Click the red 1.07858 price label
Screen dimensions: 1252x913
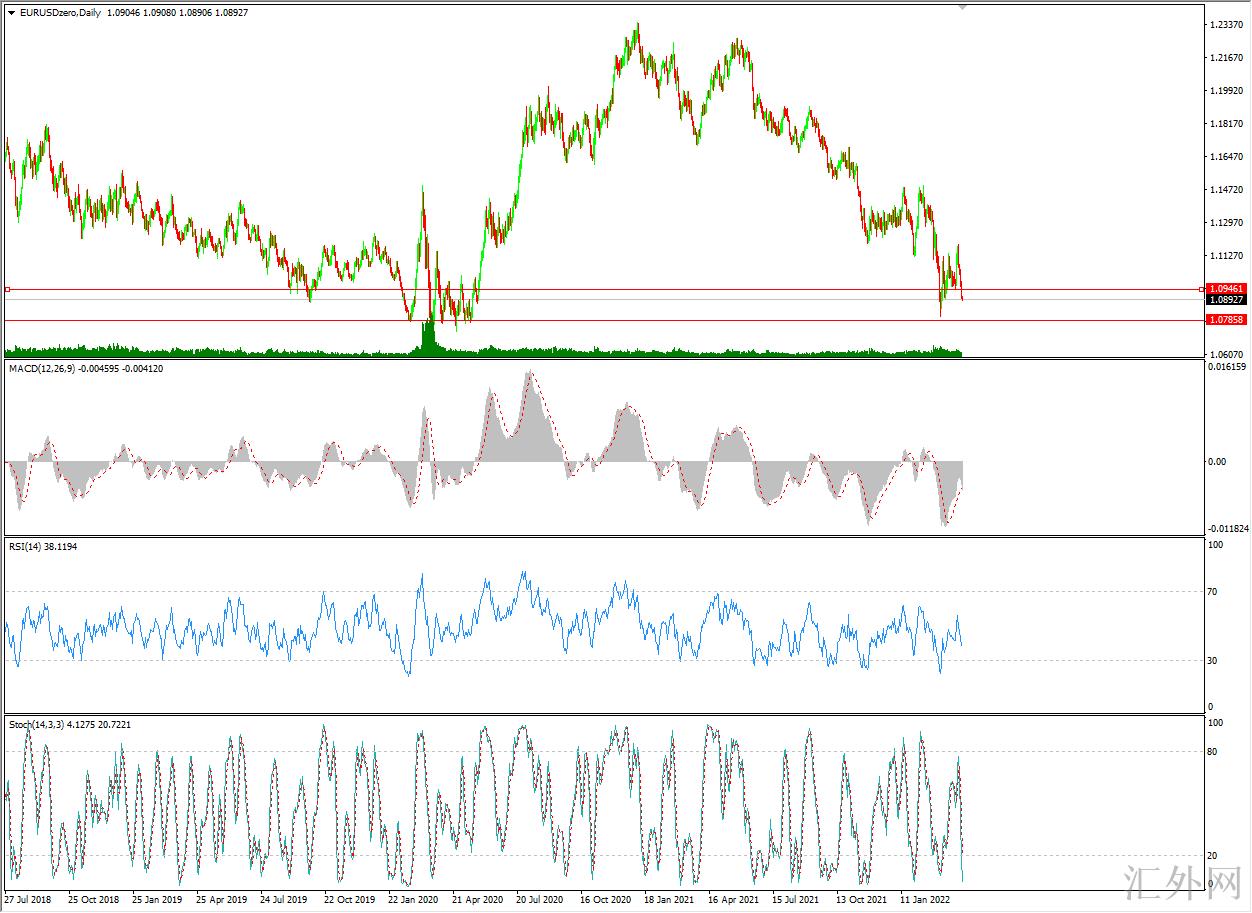(x=1225, y=320)
